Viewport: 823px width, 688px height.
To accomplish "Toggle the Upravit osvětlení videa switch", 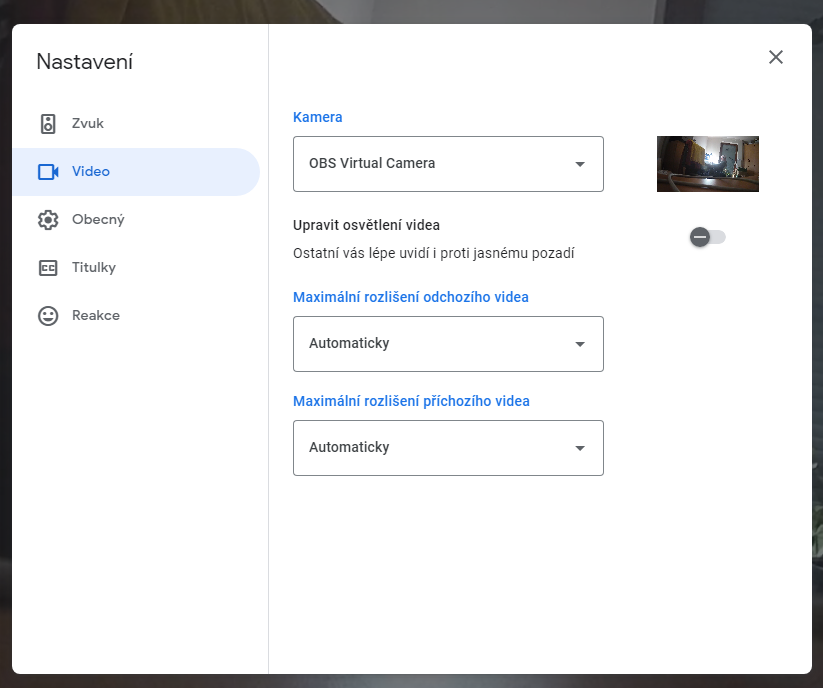I will coord(707,237).
